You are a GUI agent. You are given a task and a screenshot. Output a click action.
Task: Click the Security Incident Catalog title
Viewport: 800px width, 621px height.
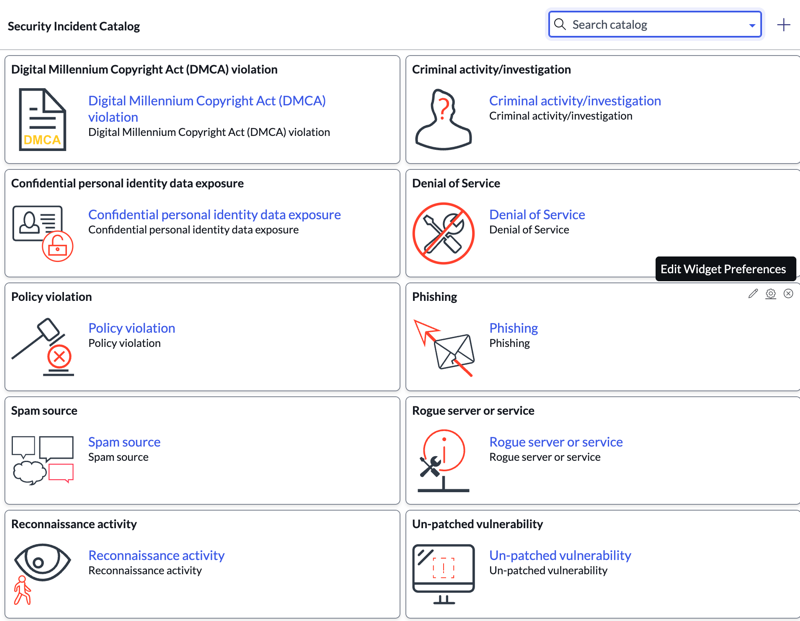click(73, 26)
